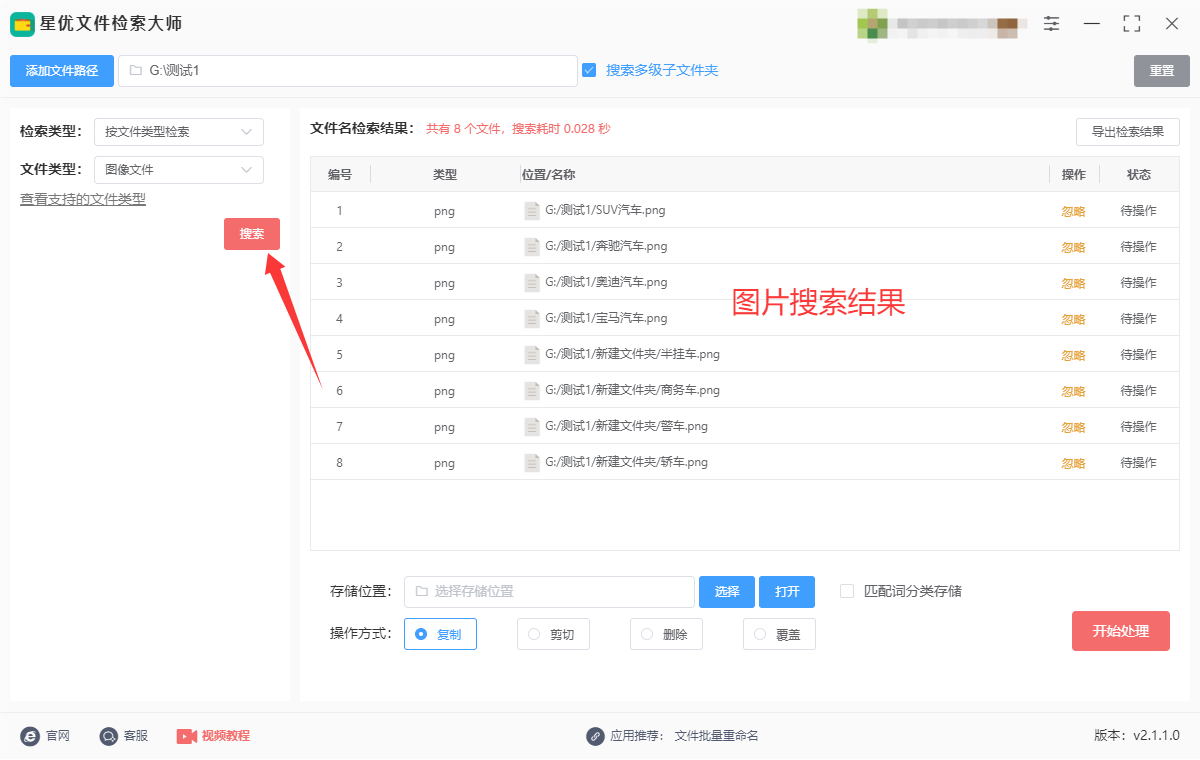Click the file icon beside 商务车.png
The width and height of the screenshot is (1200, 760).
click(x=532, y=391)
